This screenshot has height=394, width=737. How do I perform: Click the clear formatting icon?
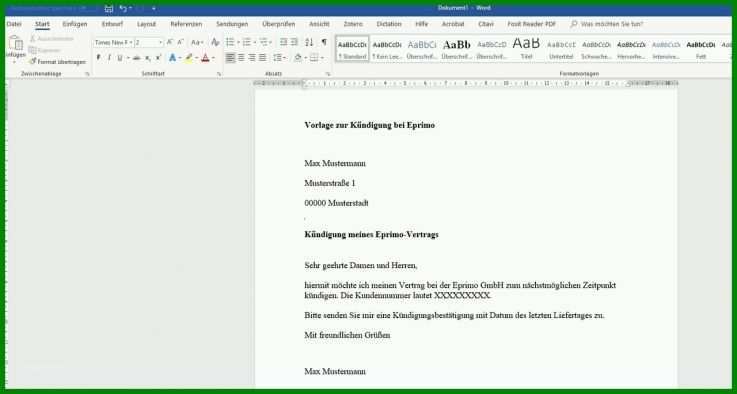(x=215, y=42)
